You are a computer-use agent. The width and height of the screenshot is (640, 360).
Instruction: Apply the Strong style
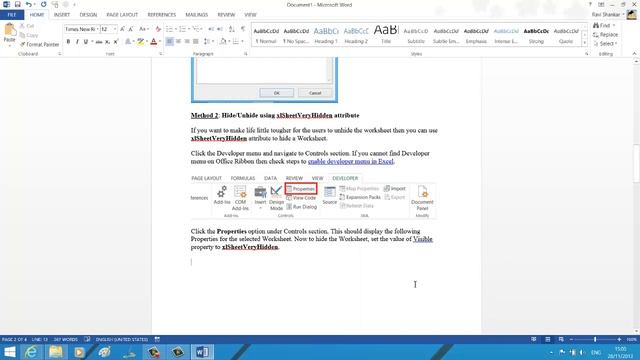536,35
